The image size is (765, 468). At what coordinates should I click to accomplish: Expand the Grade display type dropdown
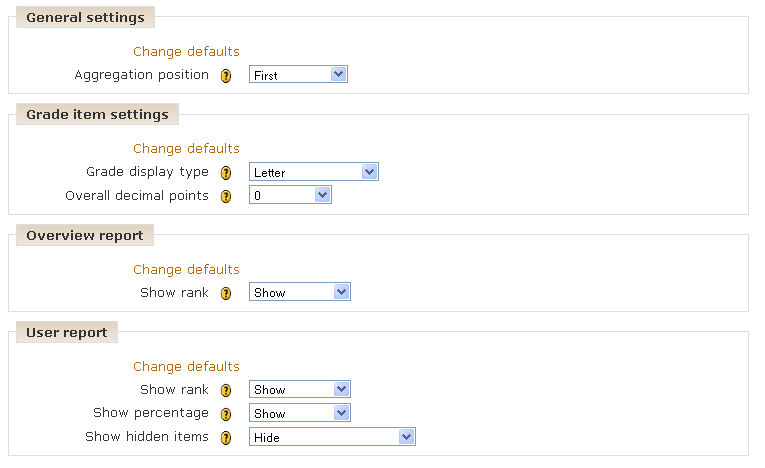point(314,172)
